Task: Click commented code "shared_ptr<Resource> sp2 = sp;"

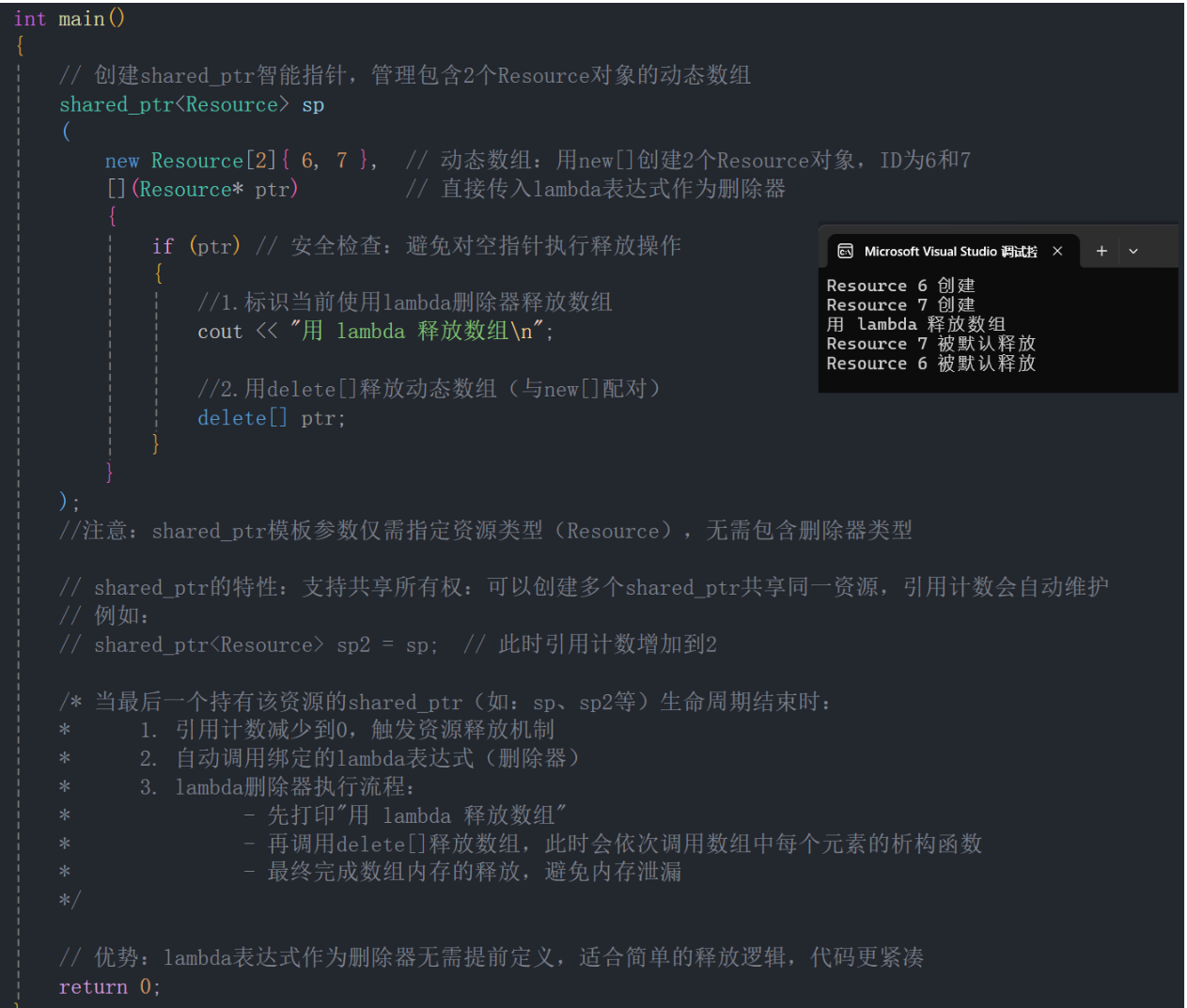Action: click(266, 644)
